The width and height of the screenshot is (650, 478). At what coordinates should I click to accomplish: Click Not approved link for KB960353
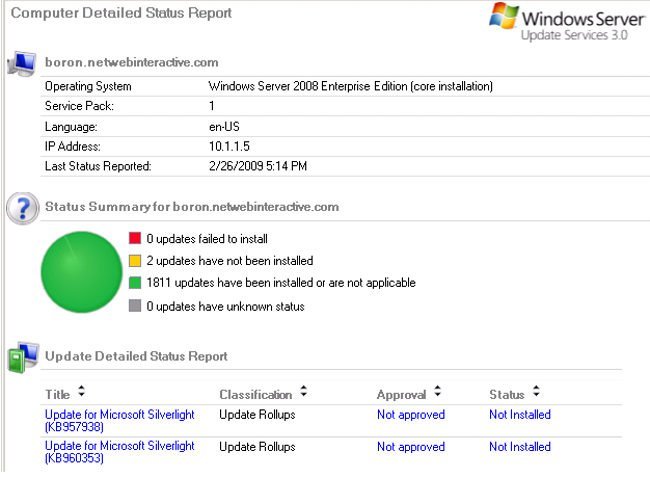point(412,447)
